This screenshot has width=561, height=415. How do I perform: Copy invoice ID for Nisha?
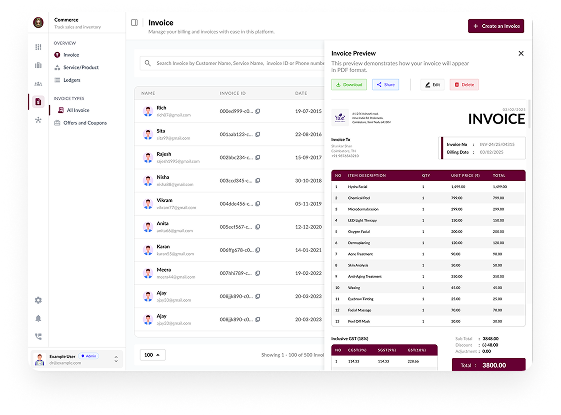tap(258, 181)
